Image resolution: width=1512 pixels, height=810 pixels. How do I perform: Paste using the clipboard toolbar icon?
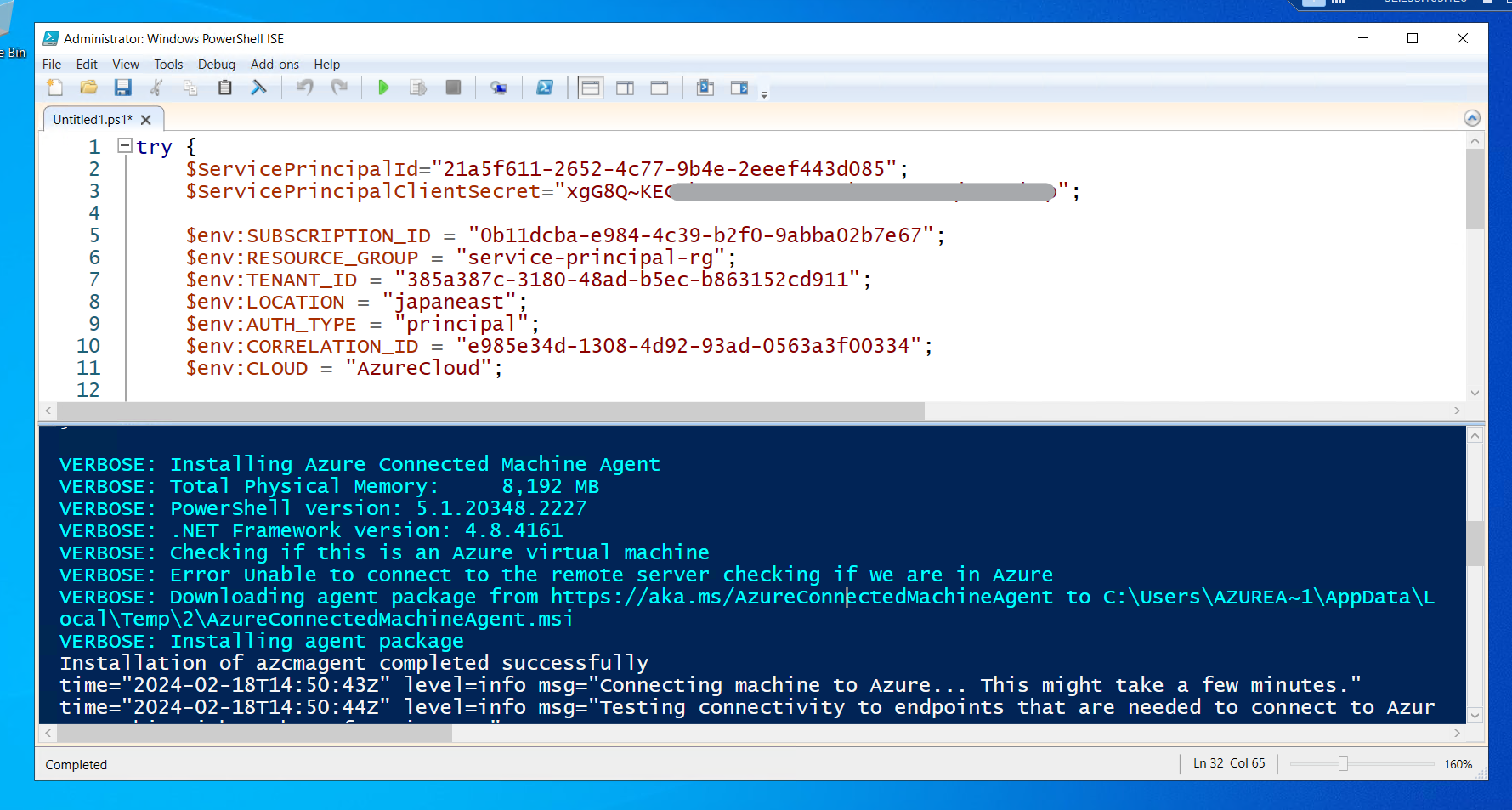coord(225,88)
